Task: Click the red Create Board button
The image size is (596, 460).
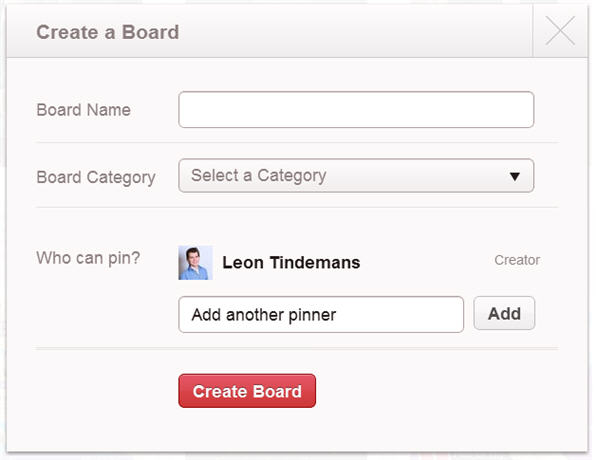Action: pos(247,391)
